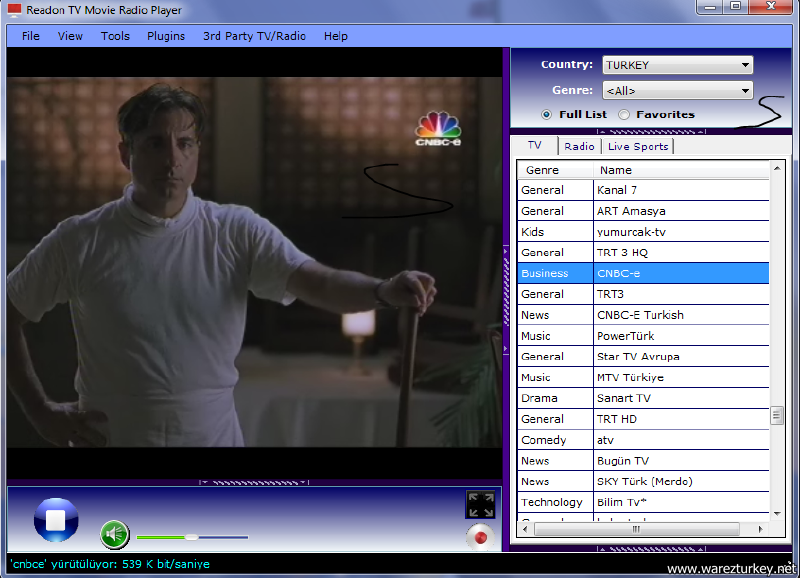Click channel list scroll up arrow

tap(777, 168)
